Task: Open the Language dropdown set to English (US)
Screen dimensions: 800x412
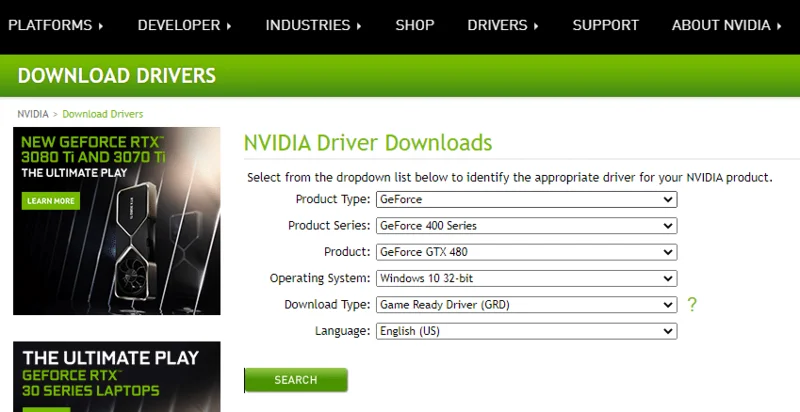Action: (x=527, y=331)
